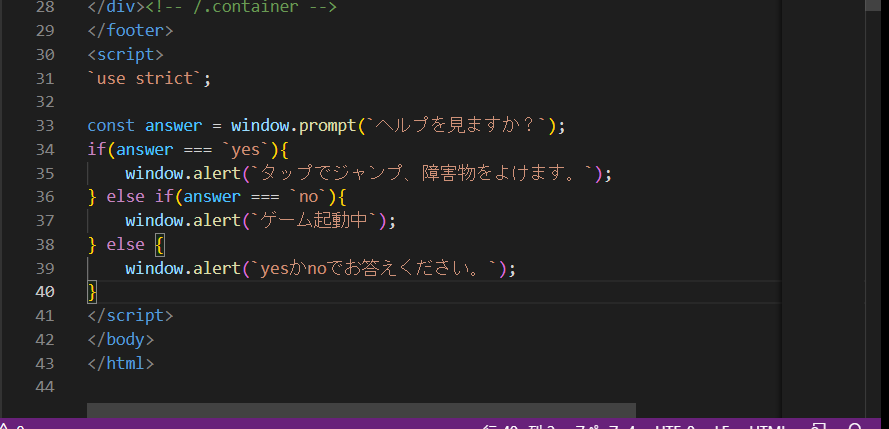
Task: Place cursor in the </script> closing tag
Action: (130, 316)
